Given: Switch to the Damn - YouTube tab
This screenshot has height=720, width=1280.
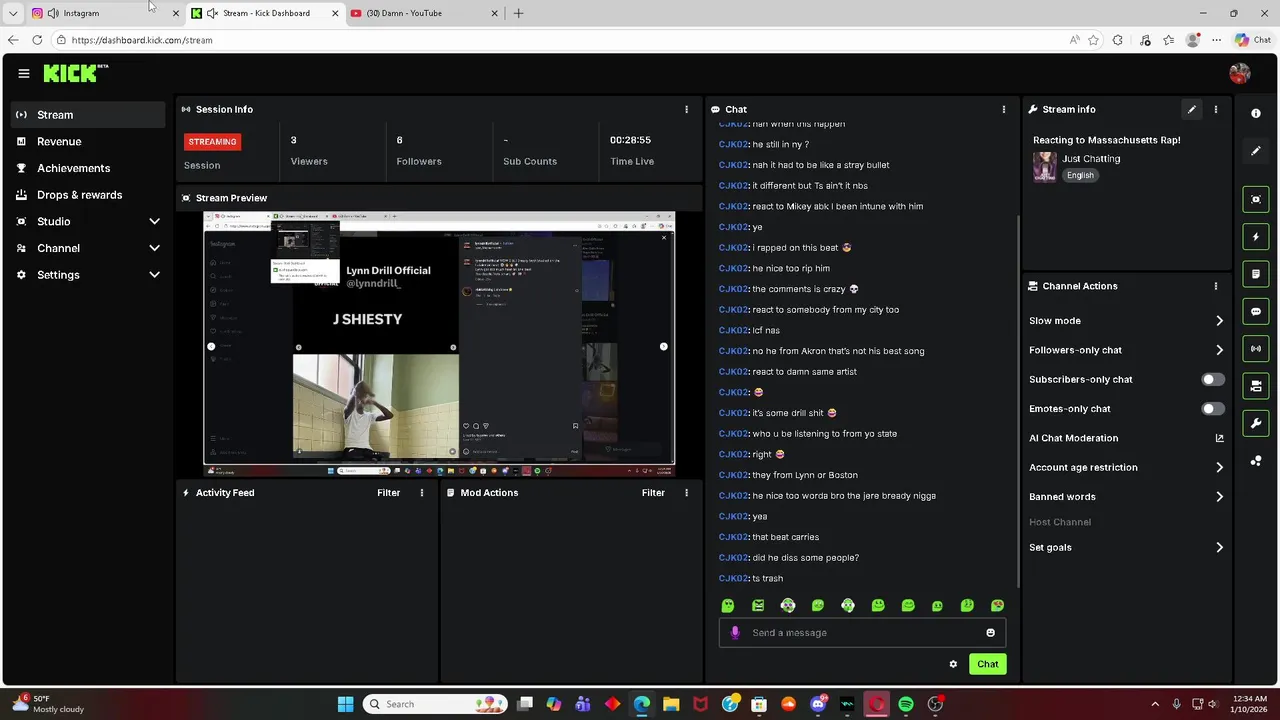Looking at the screenshot, I should (424, 13).
